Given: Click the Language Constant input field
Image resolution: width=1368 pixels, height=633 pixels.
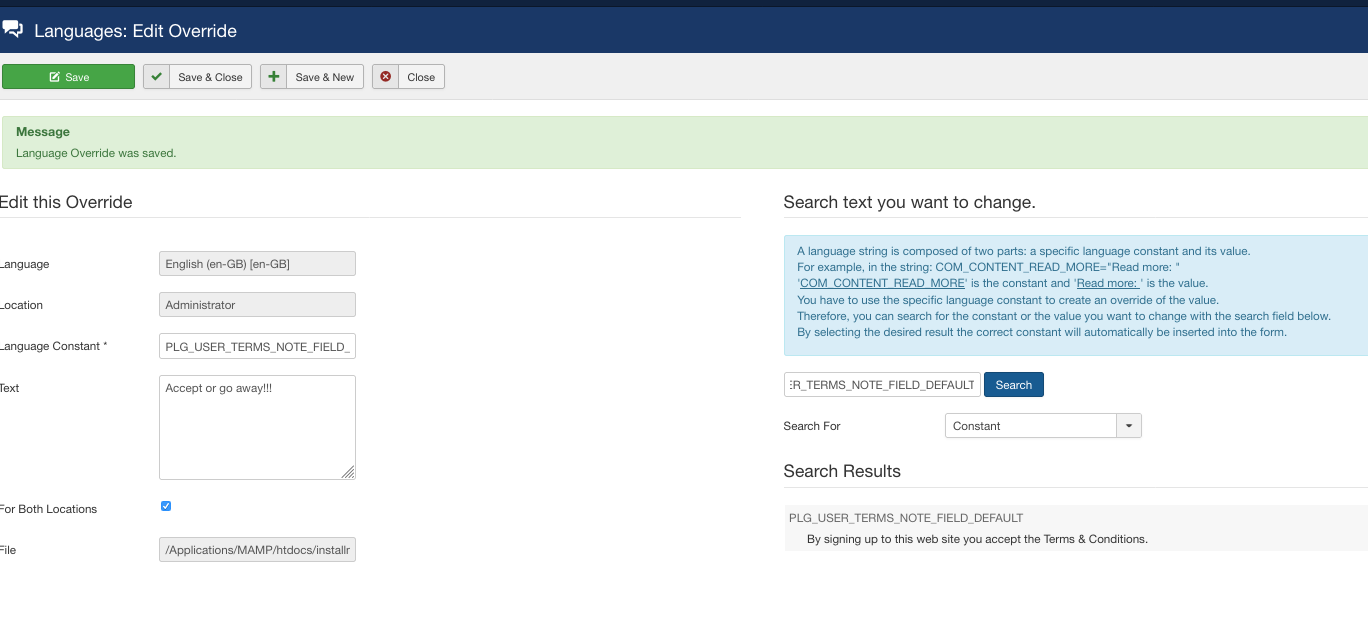Looking at the screenshot, I should (257, 346).
